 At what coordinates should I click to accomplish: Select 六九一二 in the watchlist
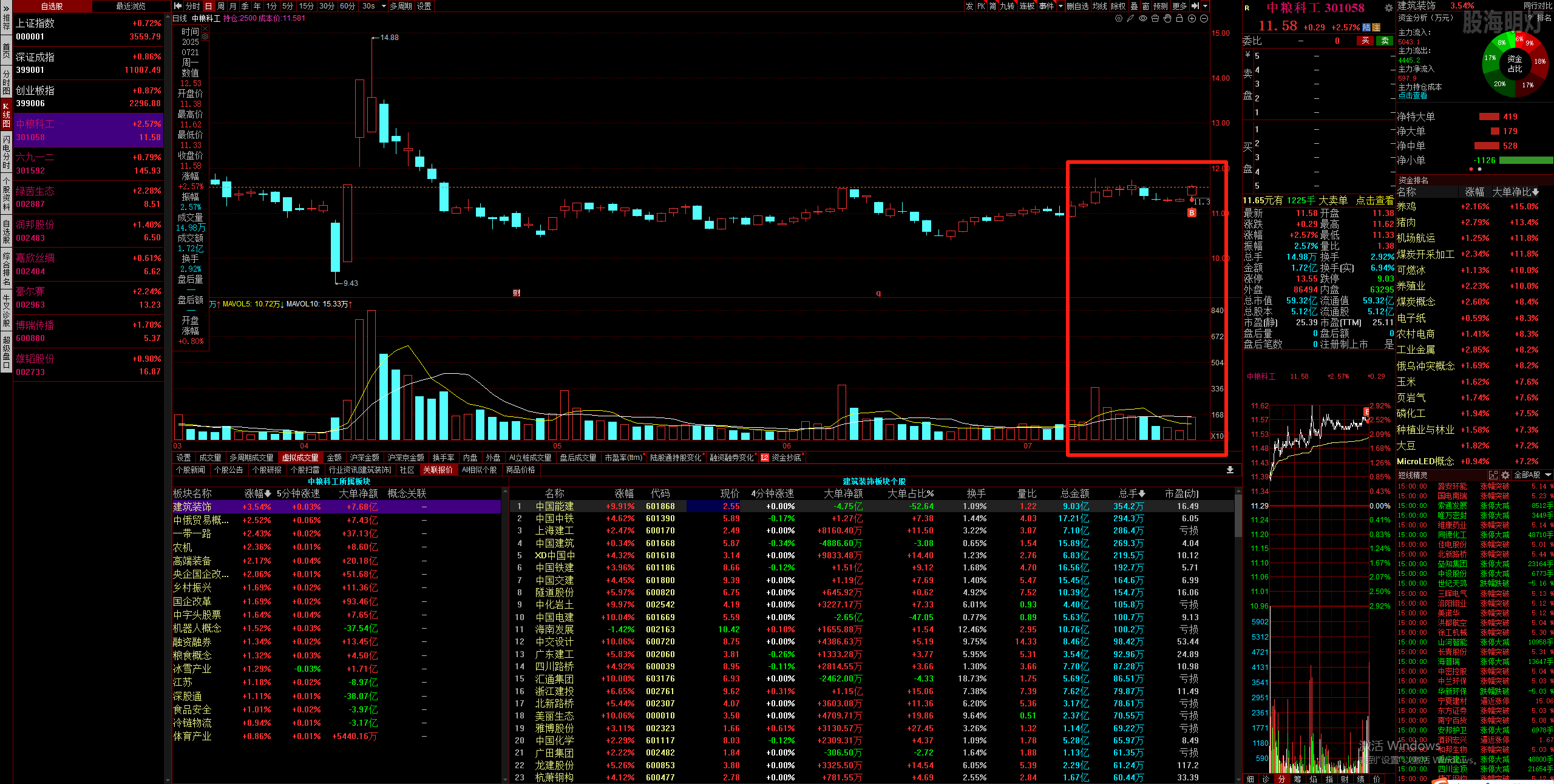pyautogui.click(x=88, y=164)
